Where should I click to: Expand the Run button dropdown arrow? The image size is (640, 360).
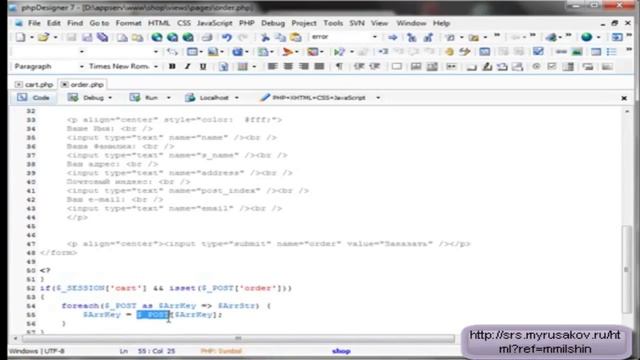[168, 98]
